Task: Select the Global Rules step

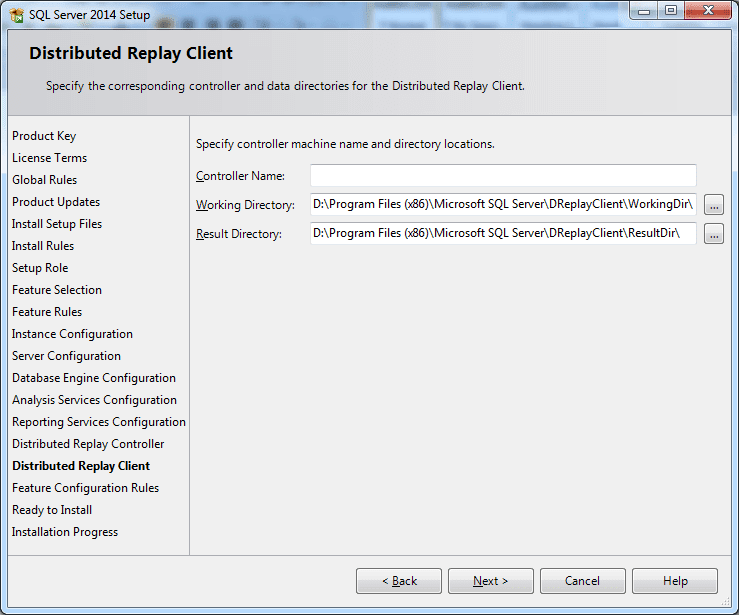Action: coord(44,180)
